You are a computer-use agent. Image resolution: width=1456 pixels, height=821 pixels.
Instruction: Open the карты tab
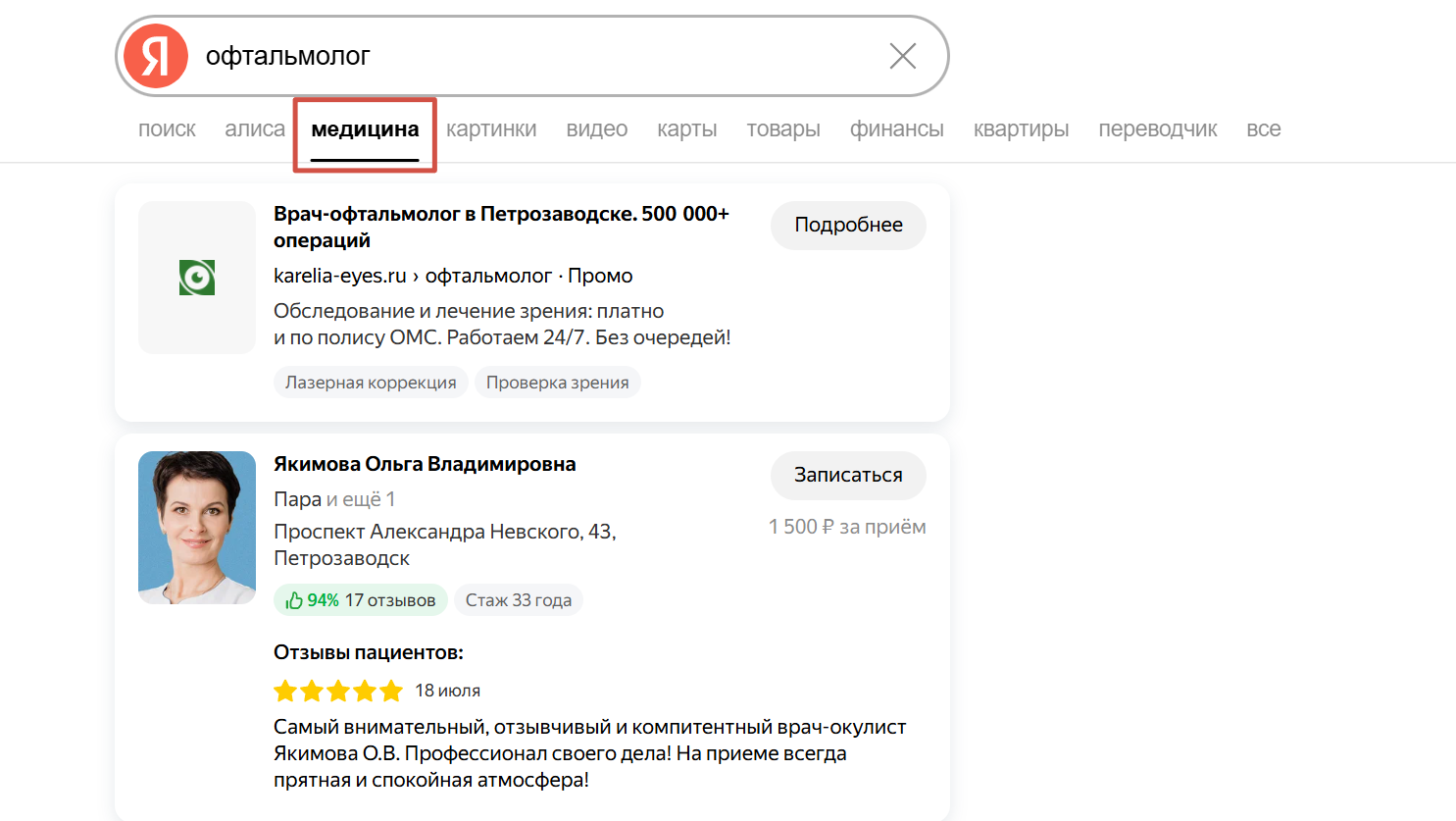(x=687, y=129)
